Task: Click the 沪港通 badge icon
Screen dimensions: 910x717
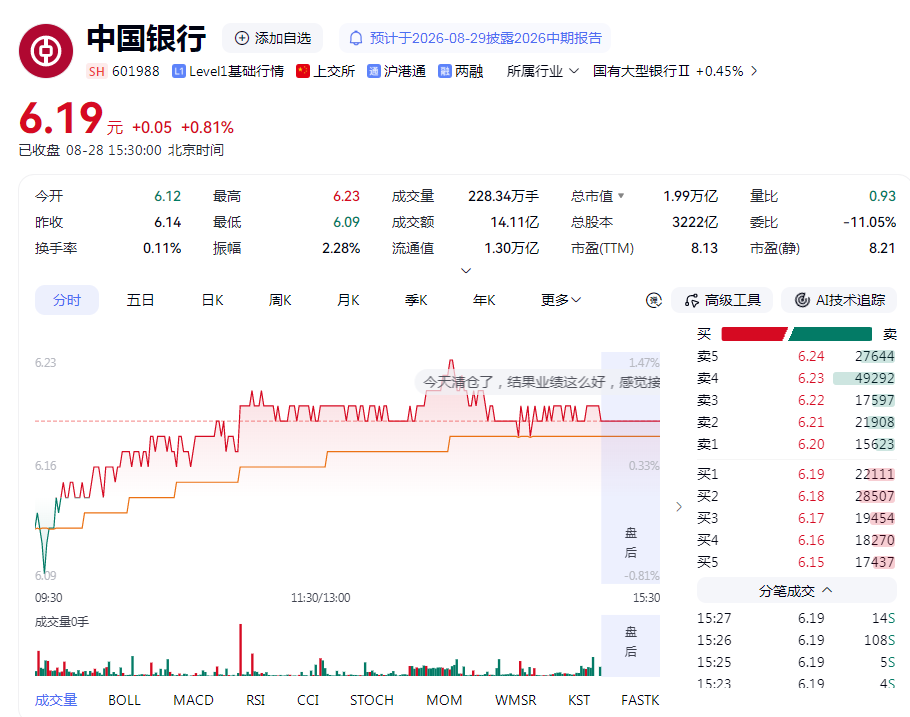Action: point(374,71)
